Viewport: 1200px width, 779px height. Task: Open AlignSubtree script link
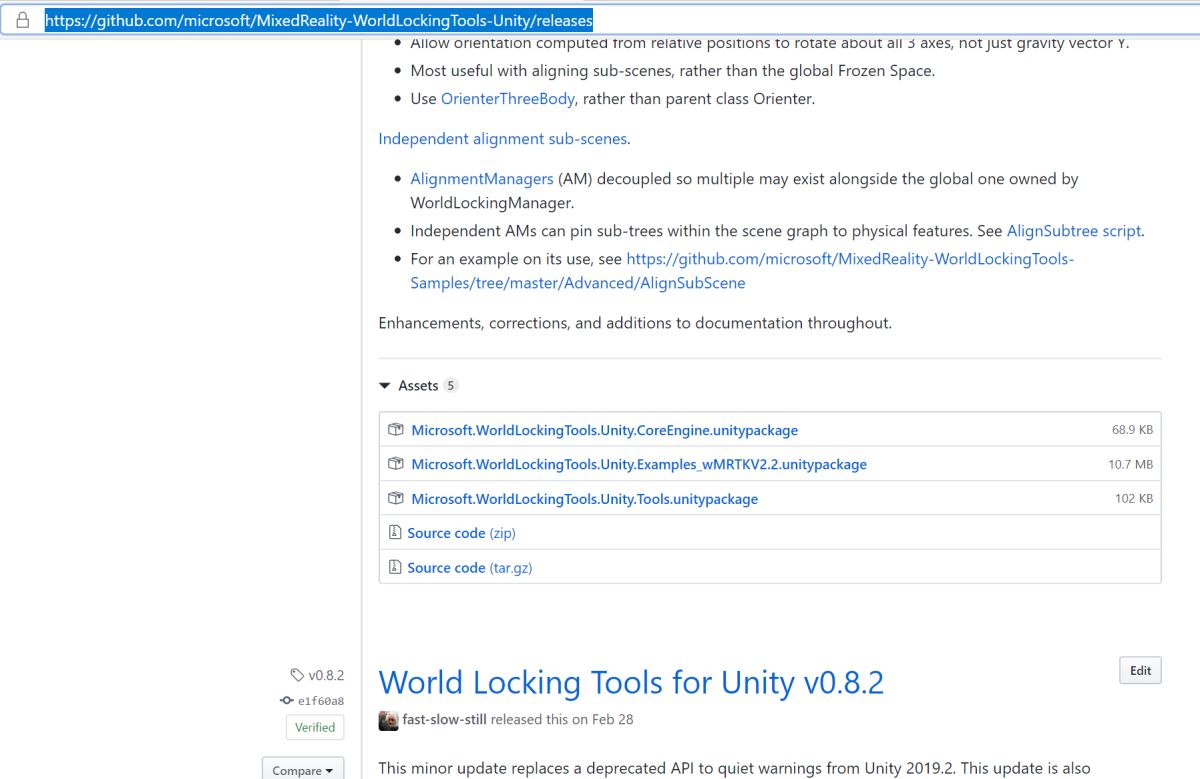click(x=1074, y=230)
